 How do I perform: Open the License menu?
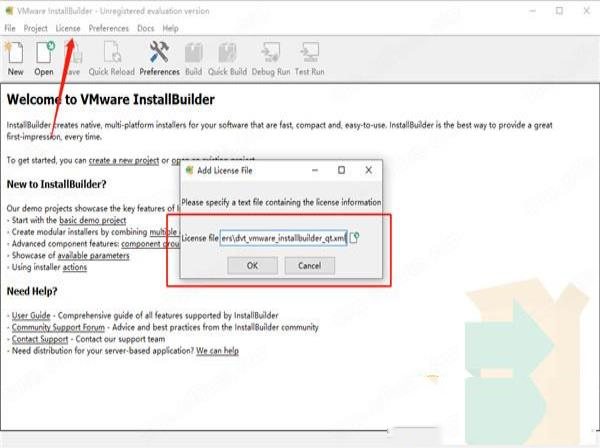[x=68, y=29]
